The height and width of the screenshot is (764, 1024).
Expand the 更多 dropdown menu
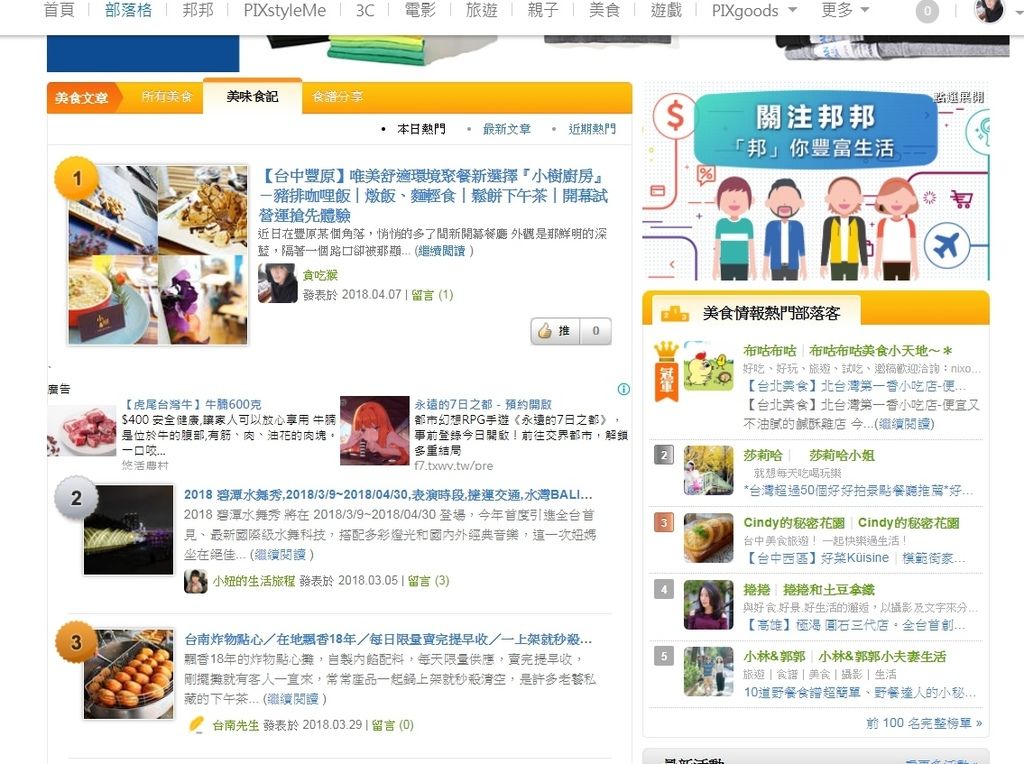(845, 10)
